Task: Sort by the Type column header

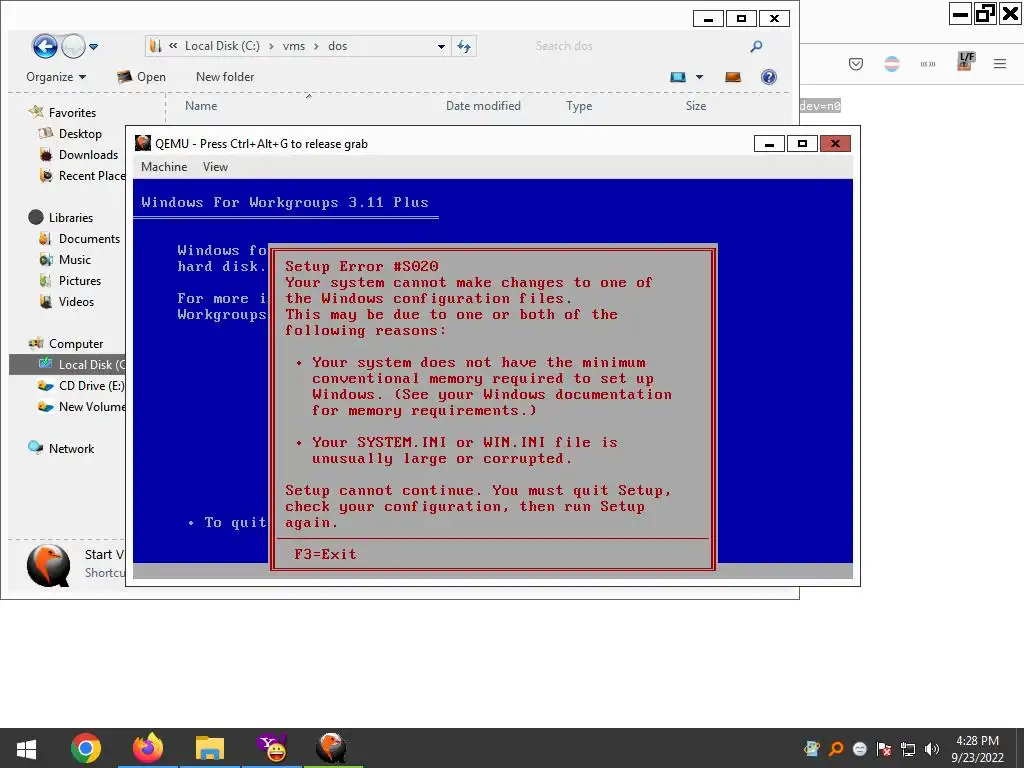Action: click(579, 106)
